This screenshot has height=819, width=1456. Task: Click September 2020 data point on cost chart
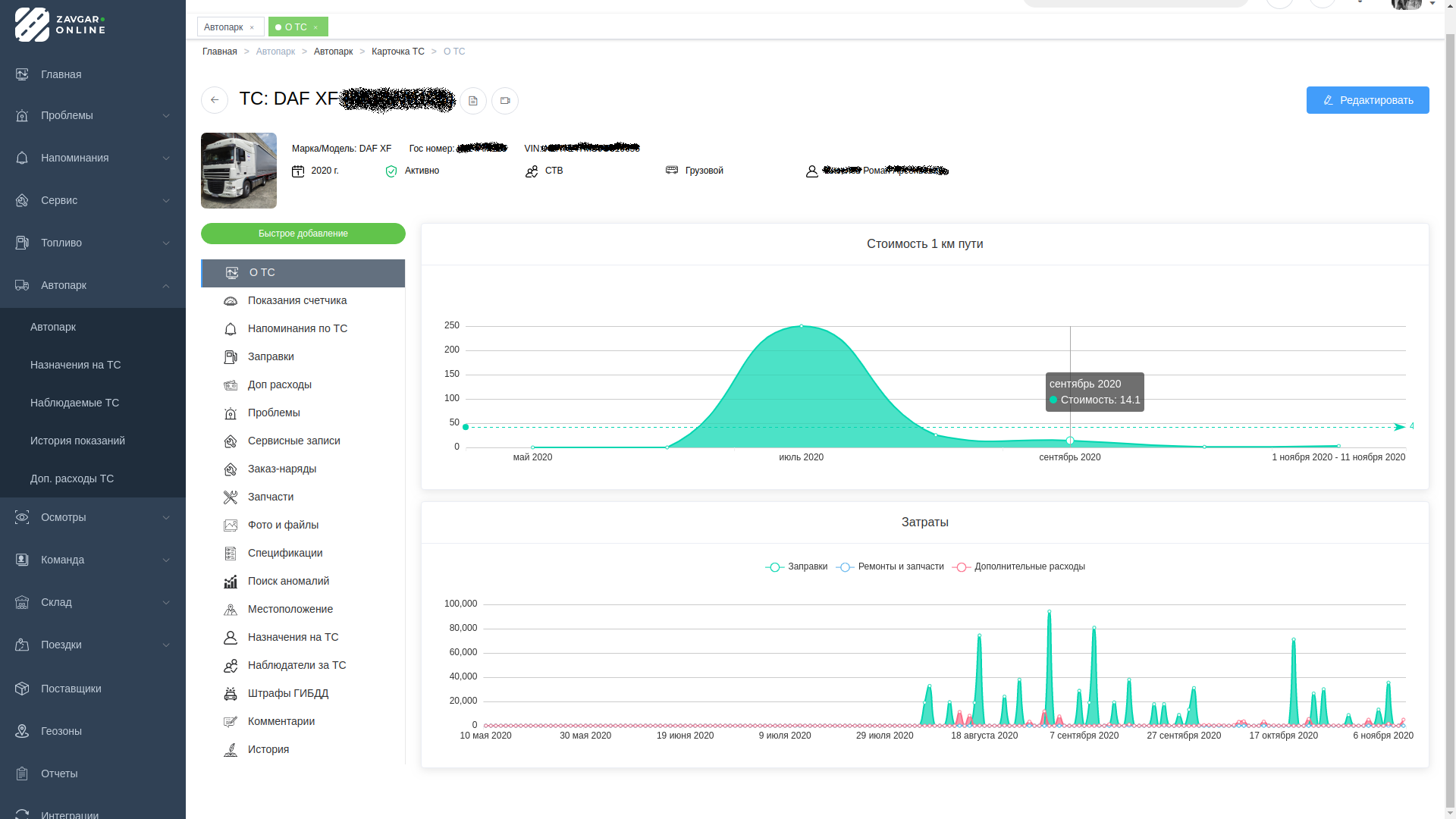[1070, 441]
